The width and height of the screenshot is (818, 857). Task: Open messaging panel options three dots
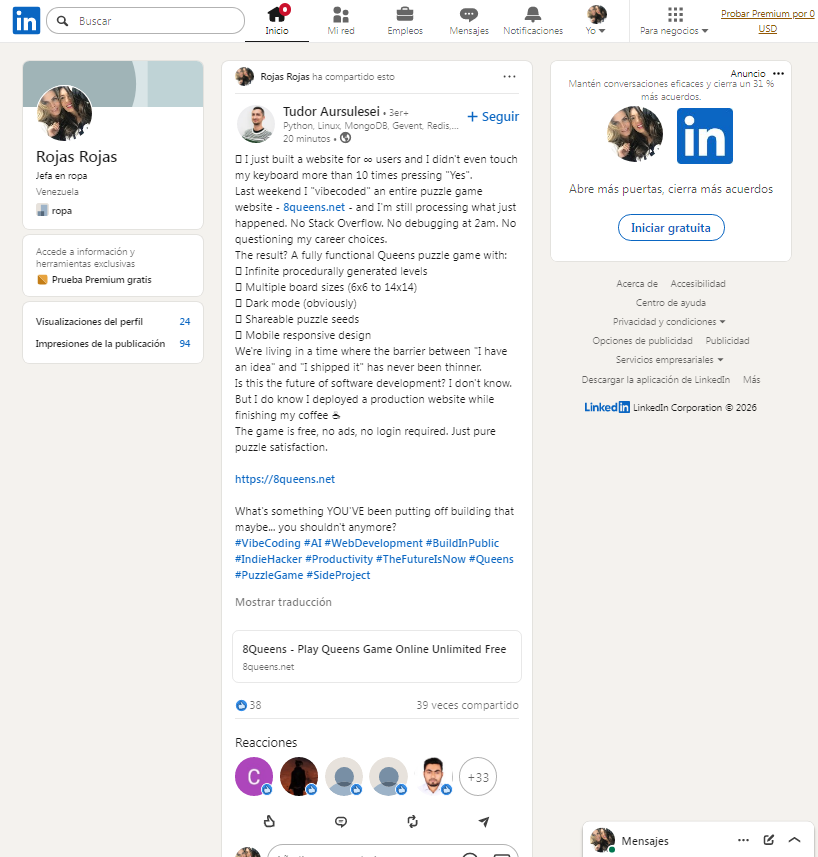(x=743, y=840)
